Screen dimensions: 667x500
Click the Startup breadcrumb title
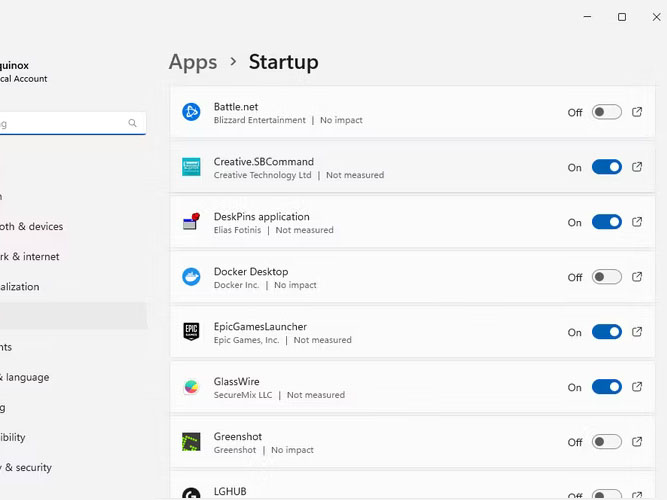click(x=283, y=62)
